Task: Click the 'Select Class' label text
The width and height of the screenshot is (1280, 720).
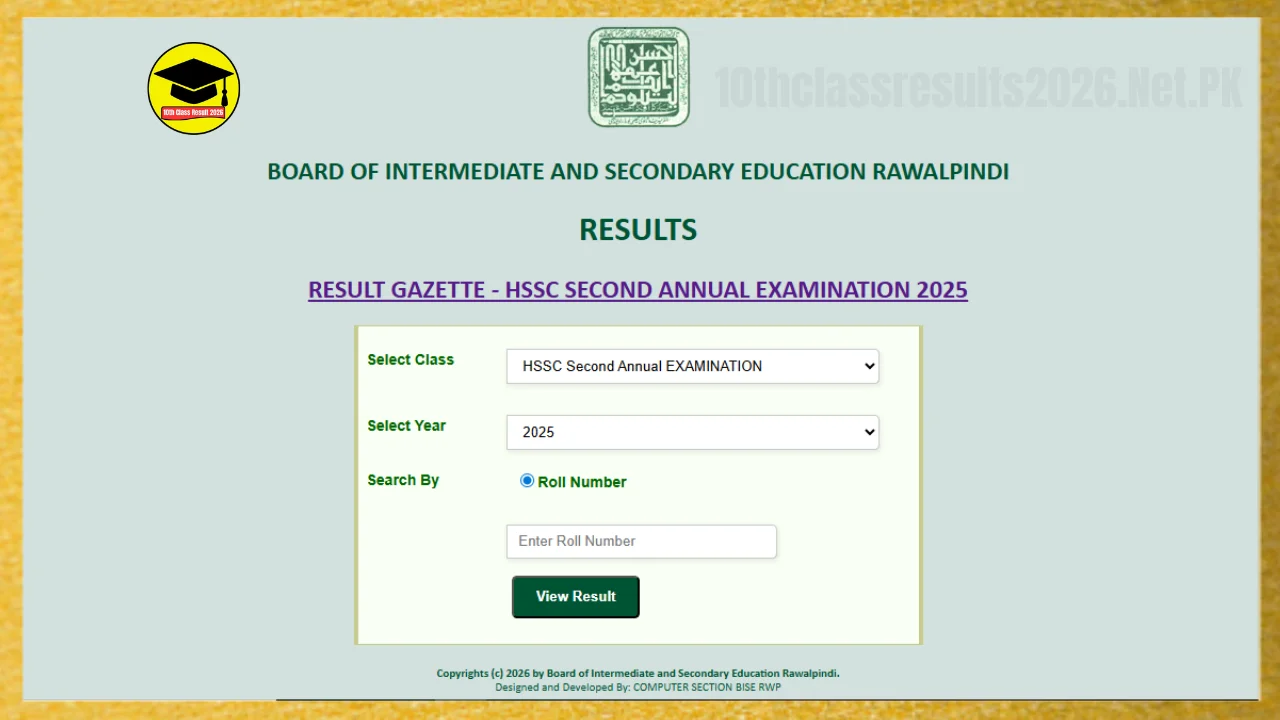Action: [x=411, y=360]
